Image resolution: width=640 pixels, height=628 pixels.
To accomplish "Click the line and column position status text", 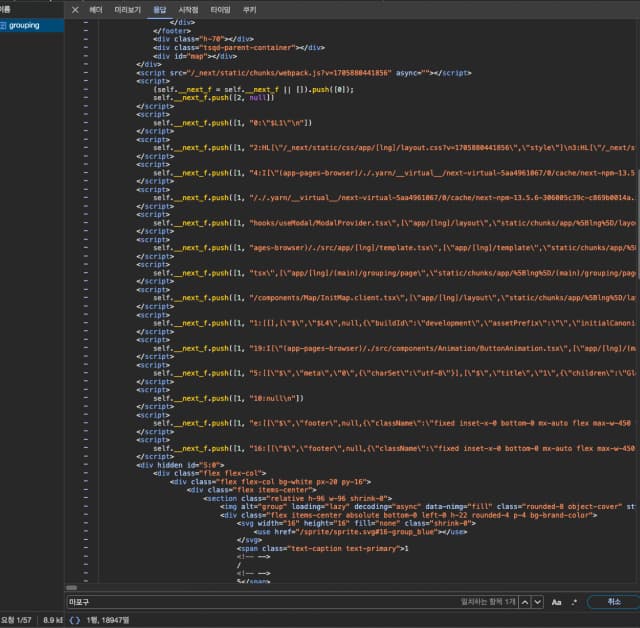I will 107,620.
